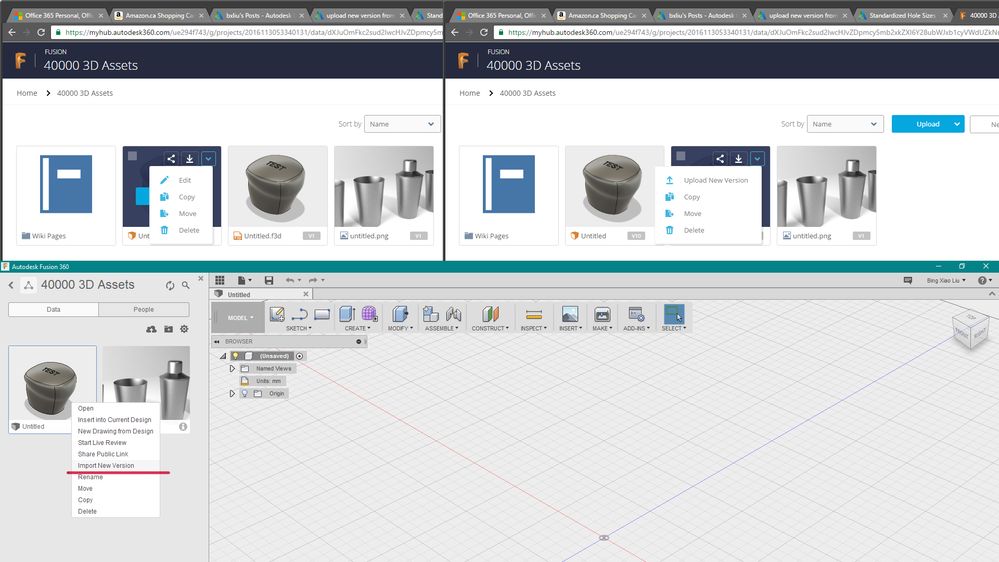Click the Create Form purple sphere icon
The image size is (999, 562).
click(x=370, y=314)
